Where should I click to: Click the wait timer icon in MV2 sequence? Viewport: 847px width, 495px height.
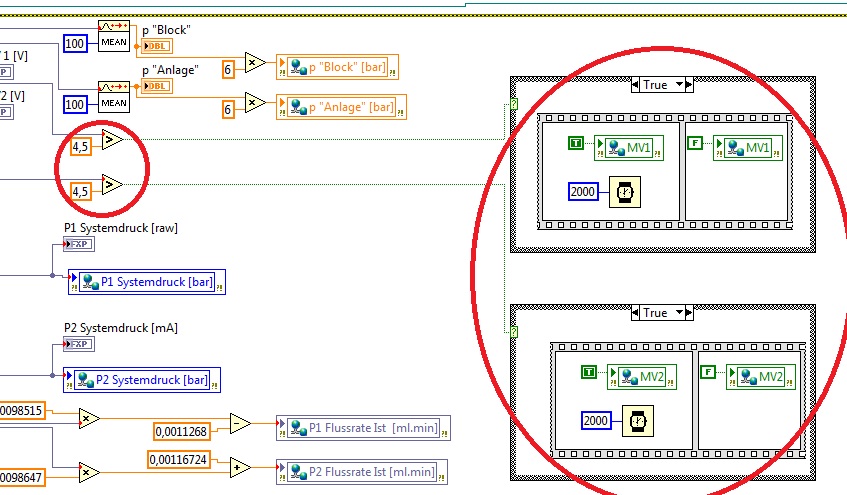(638, 421)
